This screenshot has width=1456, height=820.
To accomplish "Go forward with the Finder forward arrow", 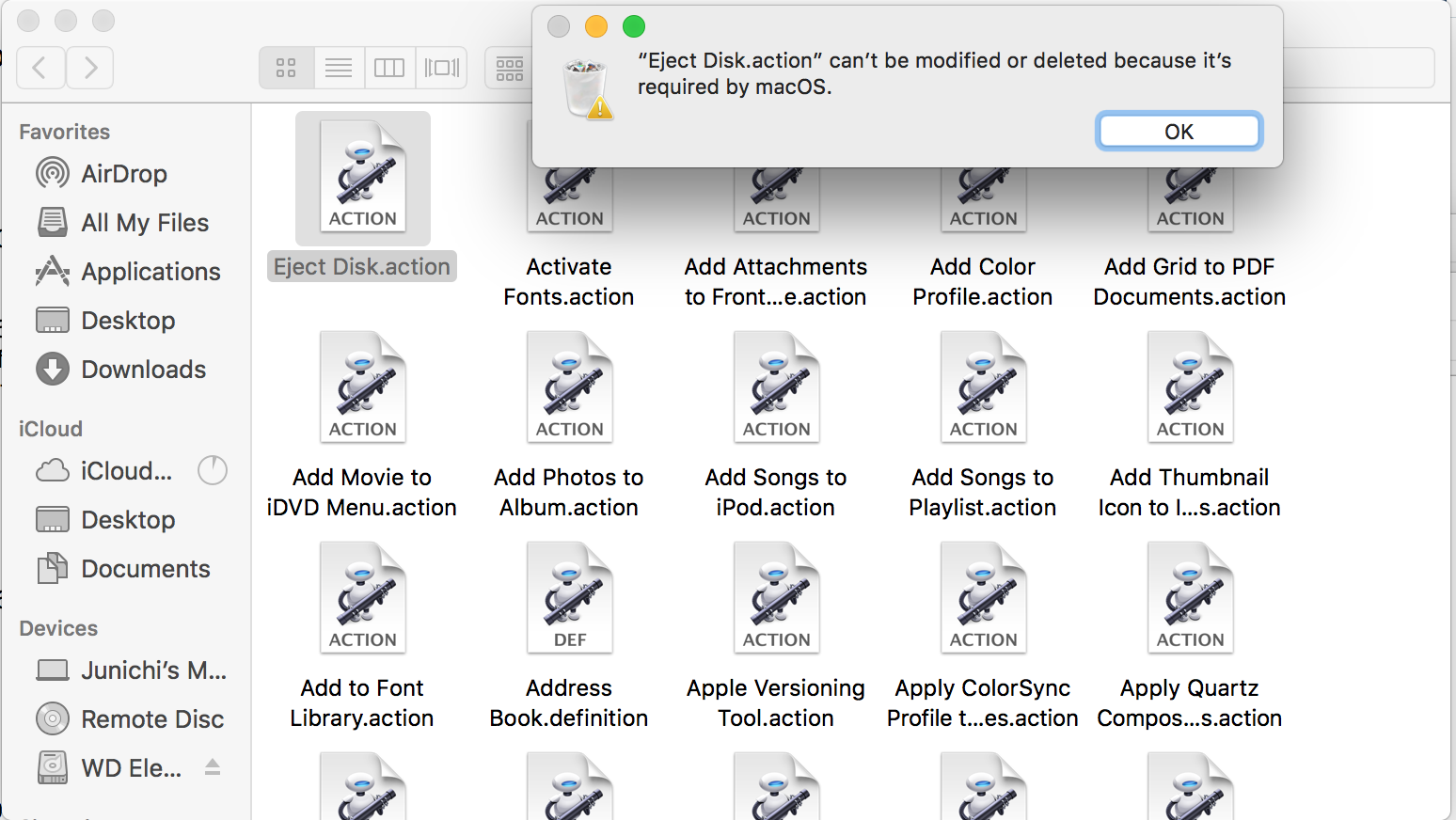I will [90, 68].
